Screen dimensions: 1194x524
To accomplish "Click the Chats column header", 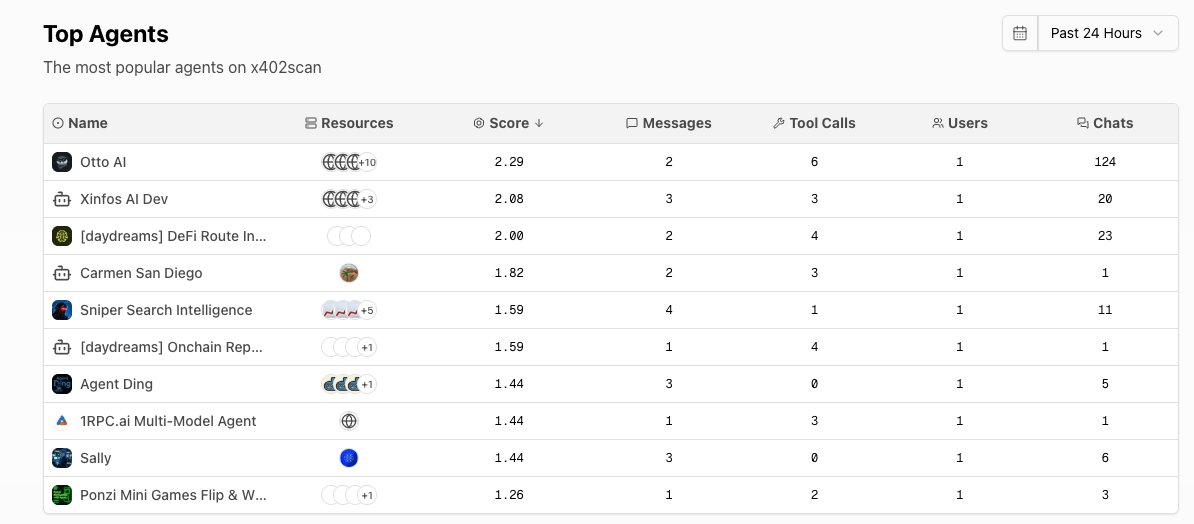I will (1105, 123).
